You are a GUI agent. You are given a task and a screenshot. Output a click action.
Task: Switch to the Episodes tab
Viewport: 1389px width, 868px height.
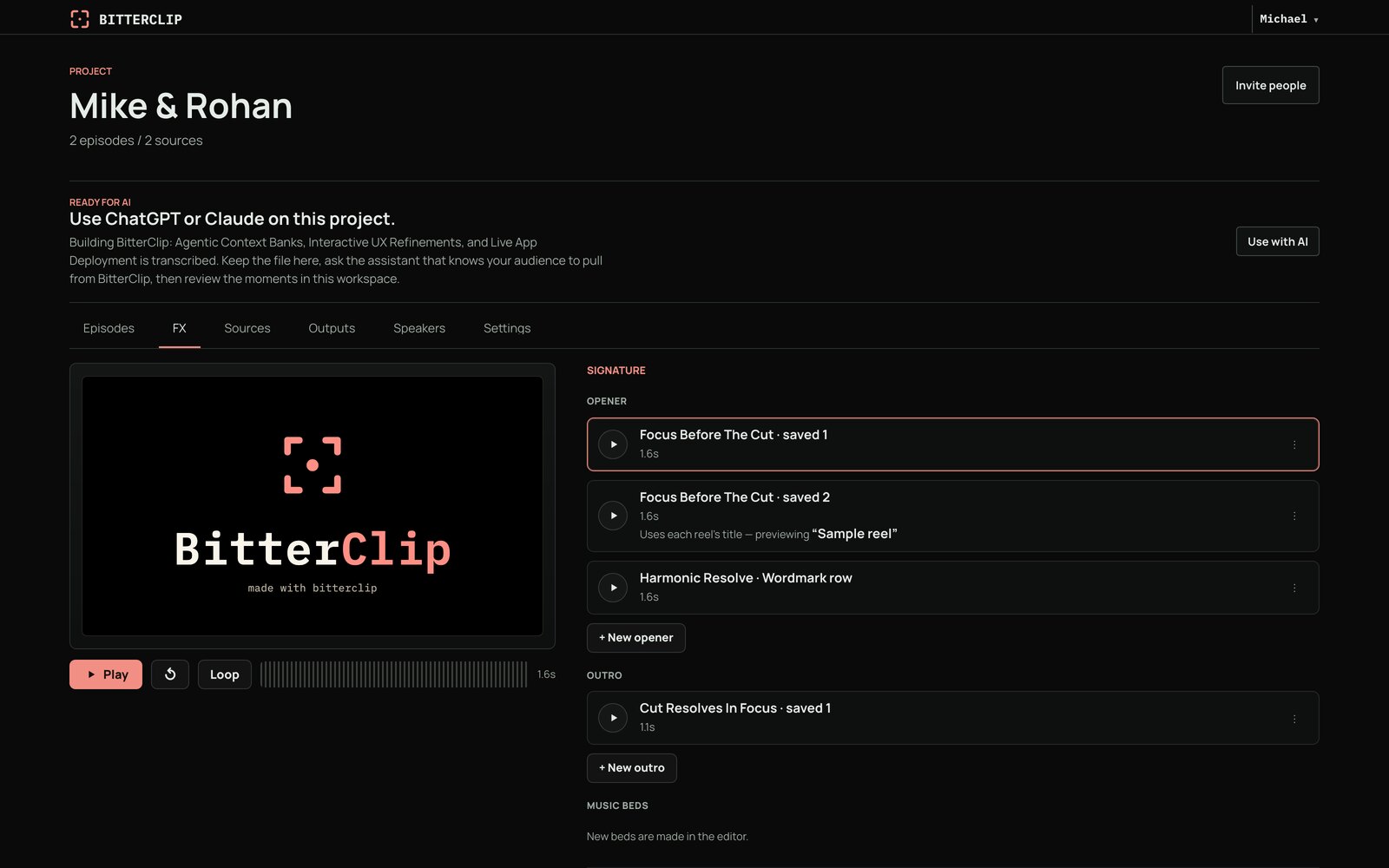(109, 328)
